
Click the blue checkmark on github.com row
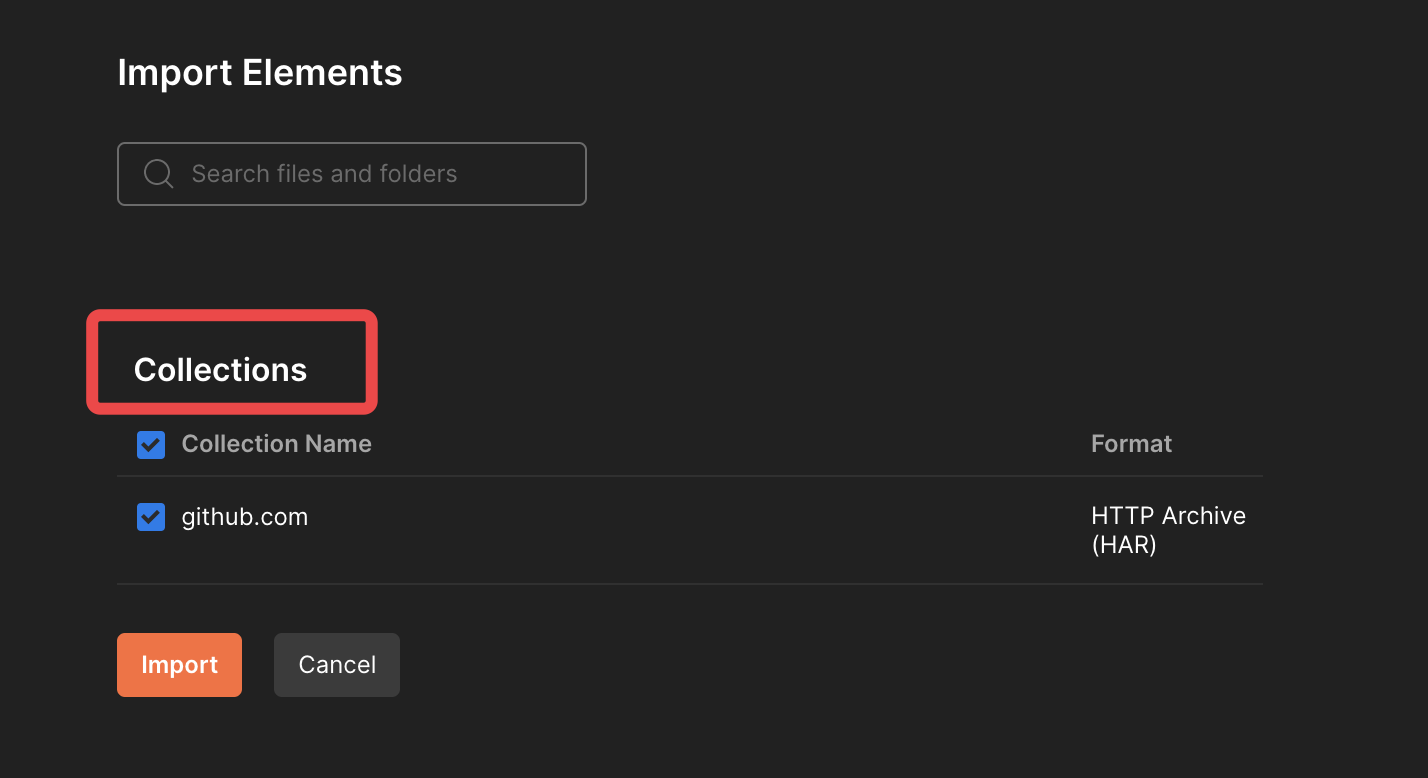tap(151, 517)
